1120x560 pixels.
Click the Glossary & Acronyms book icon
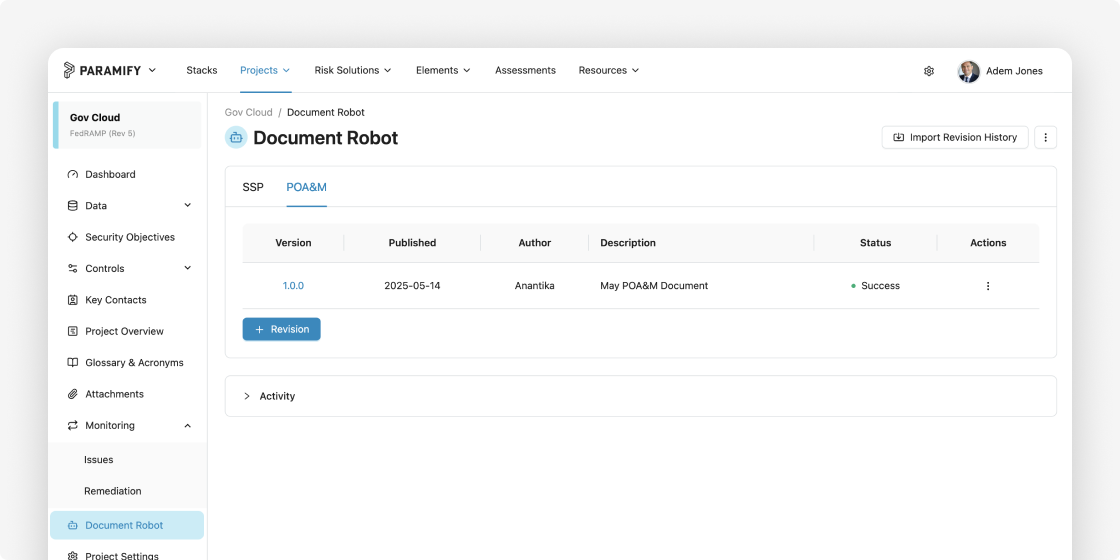click(x=72, y=363)
